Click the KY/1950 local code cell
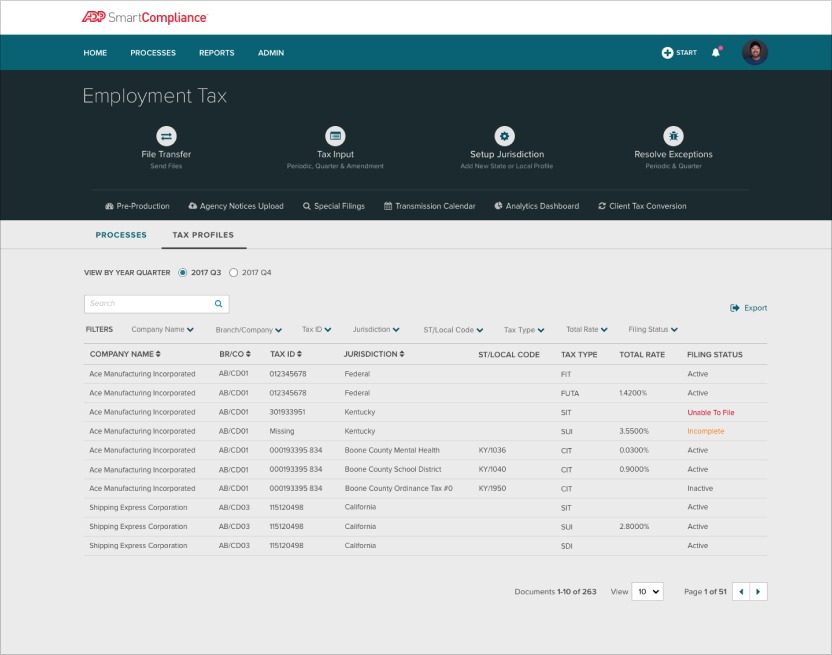This screenshot has height=655, width=832. coord(492,488)
